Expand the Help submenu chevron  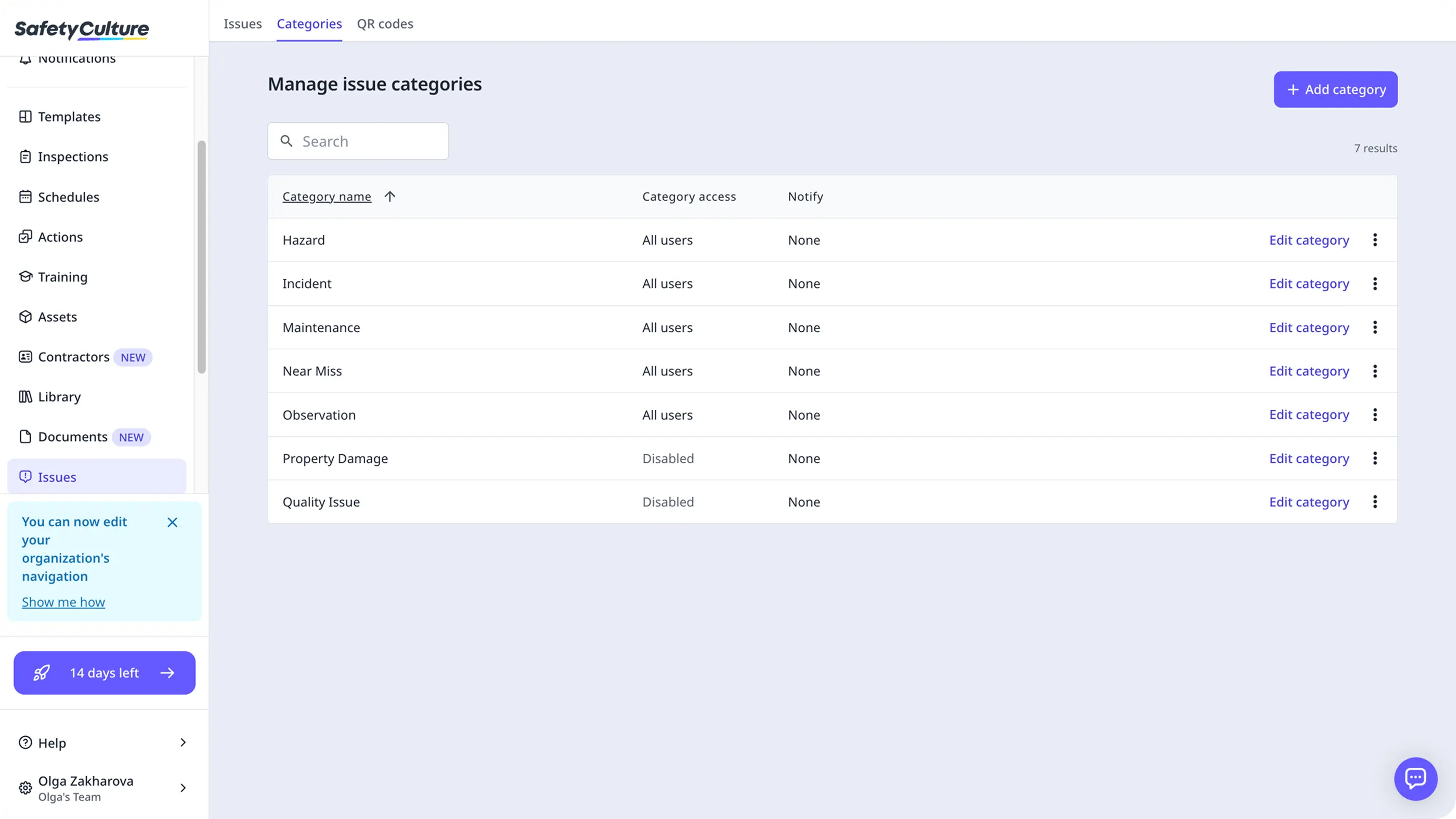pyautogui.click(x=183, y=742)
